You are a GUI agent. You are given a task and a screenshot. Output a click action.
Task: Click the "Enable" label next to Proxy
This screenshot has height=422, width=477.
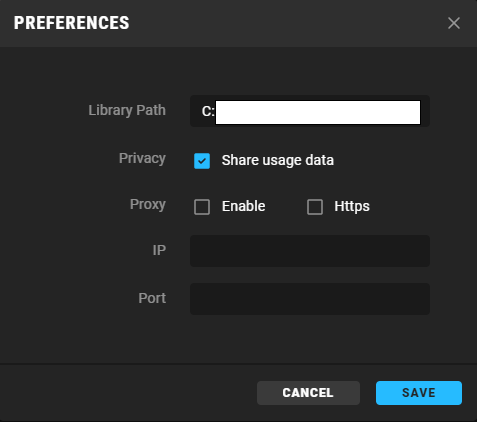(244, 206)
